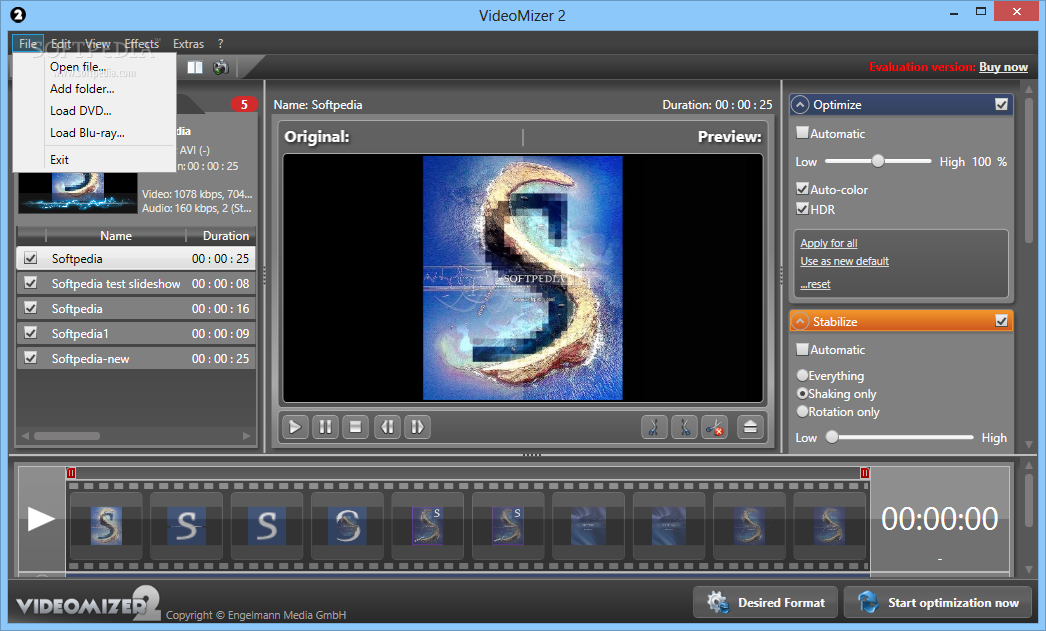Choose Open file... from File menu

coord(94,67)
